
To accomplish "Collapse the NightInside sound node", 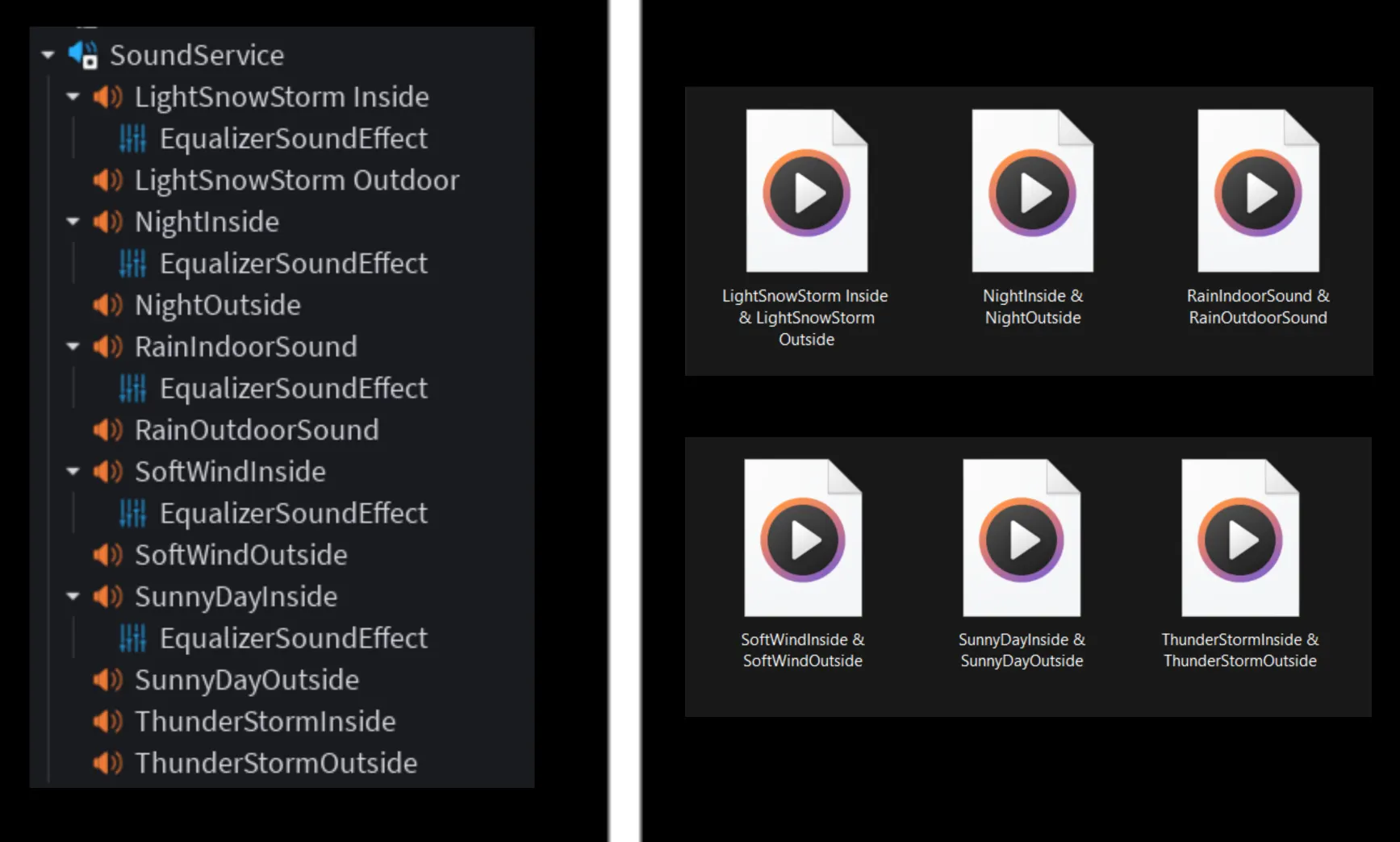I will coord(73,222).
